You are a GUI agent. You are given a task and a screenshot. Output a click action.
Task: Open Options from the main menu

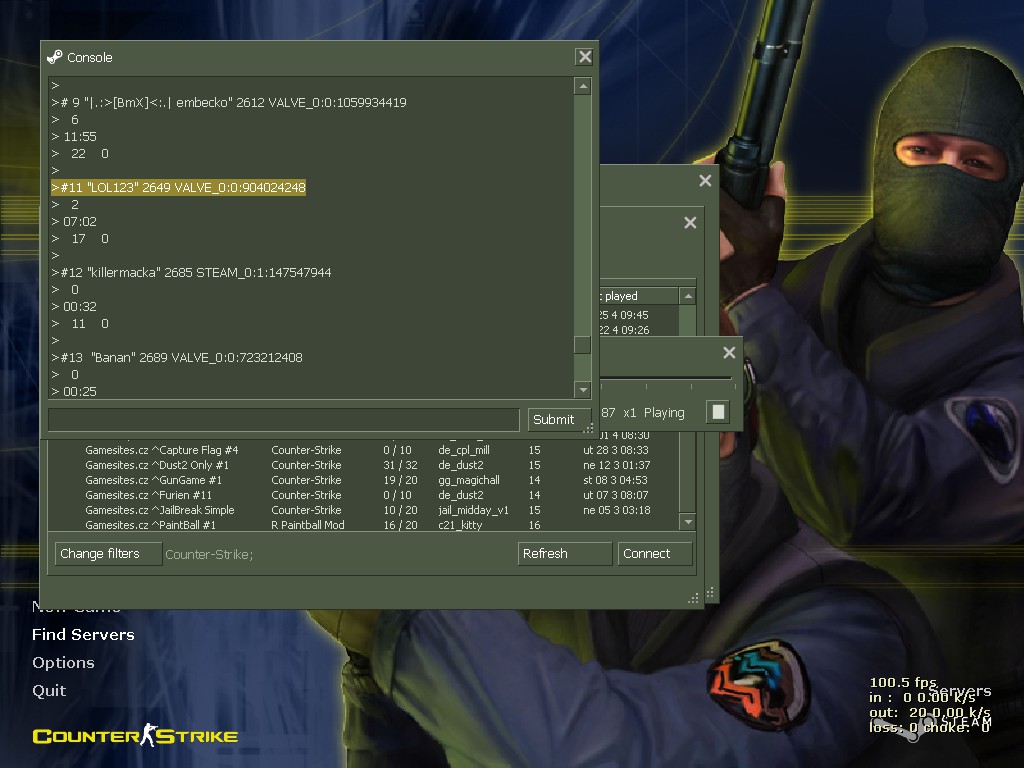click(63, 663)
